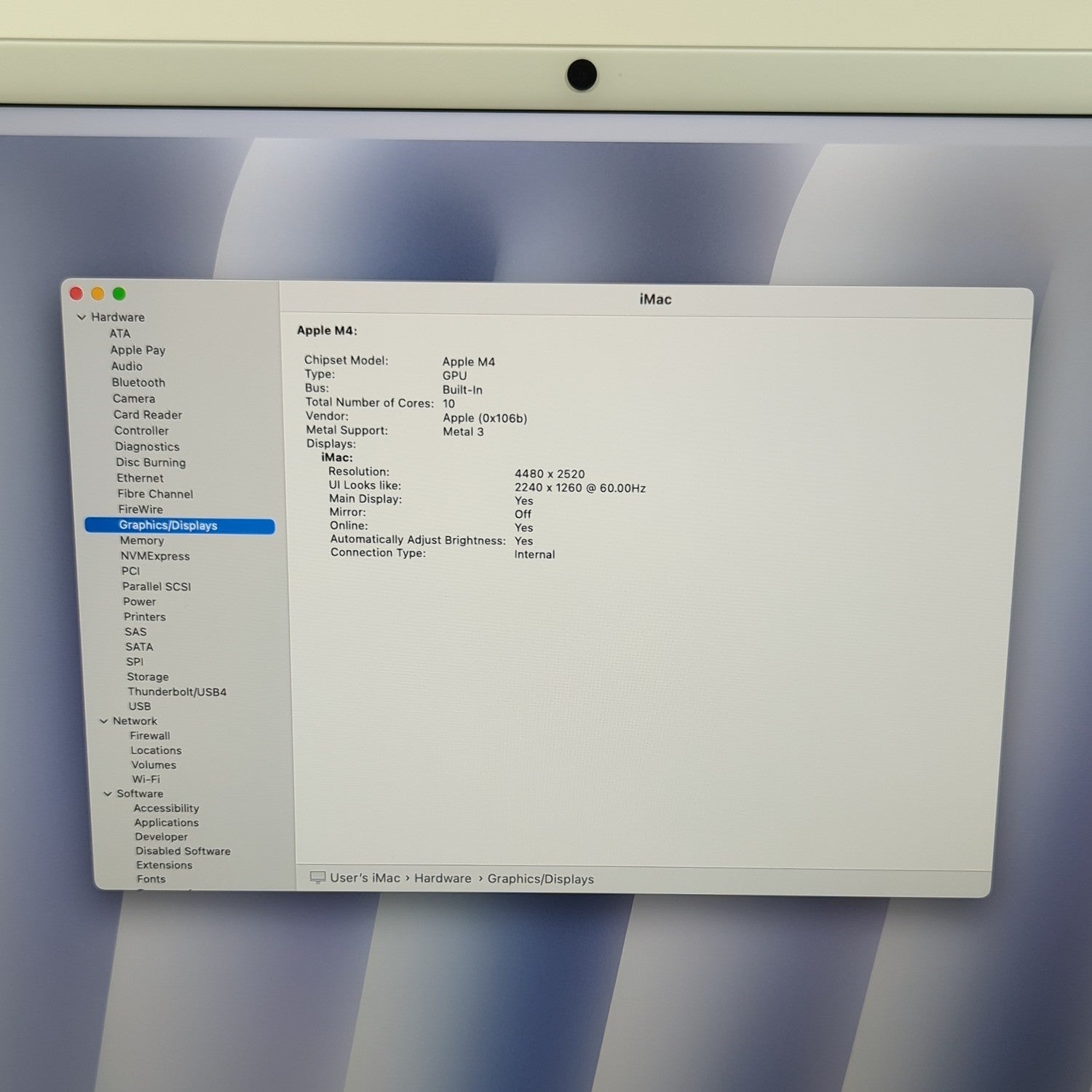Click Hardware in the path bar
The height and width of the screenshot is (1092, 1092).
pyautogui.click(x=443, y=879)
